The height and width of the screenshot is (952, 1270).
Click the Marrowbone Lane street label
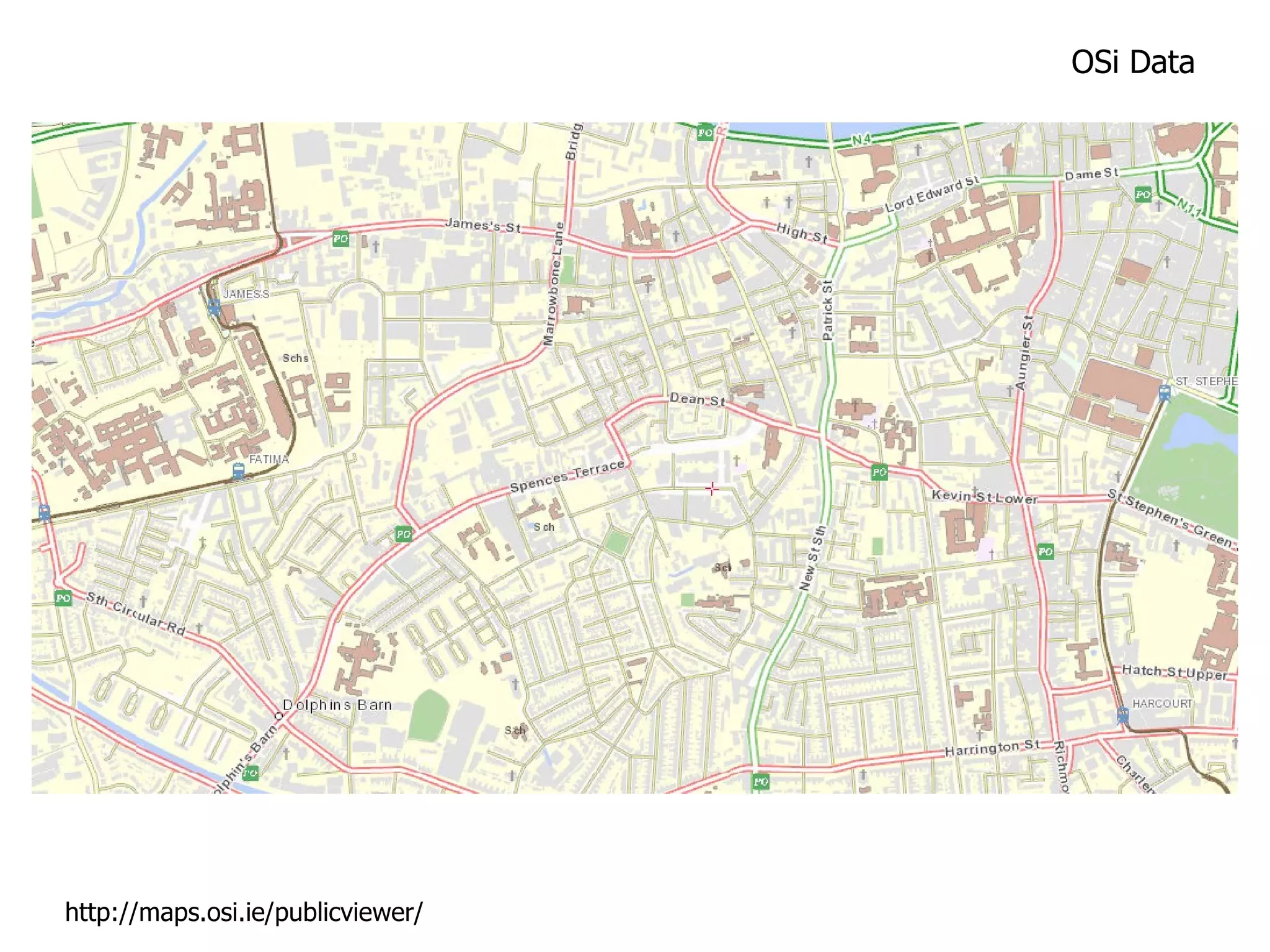[554, 284]
